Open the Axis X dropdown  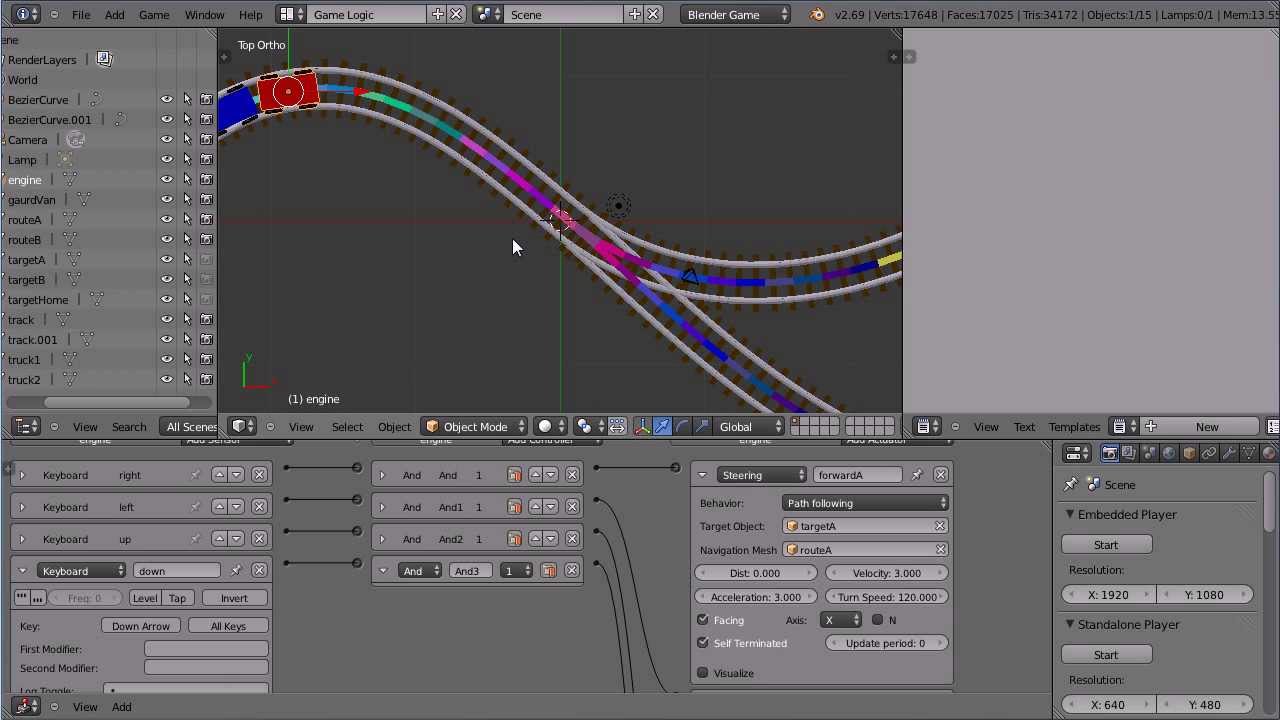coord(841,620)
